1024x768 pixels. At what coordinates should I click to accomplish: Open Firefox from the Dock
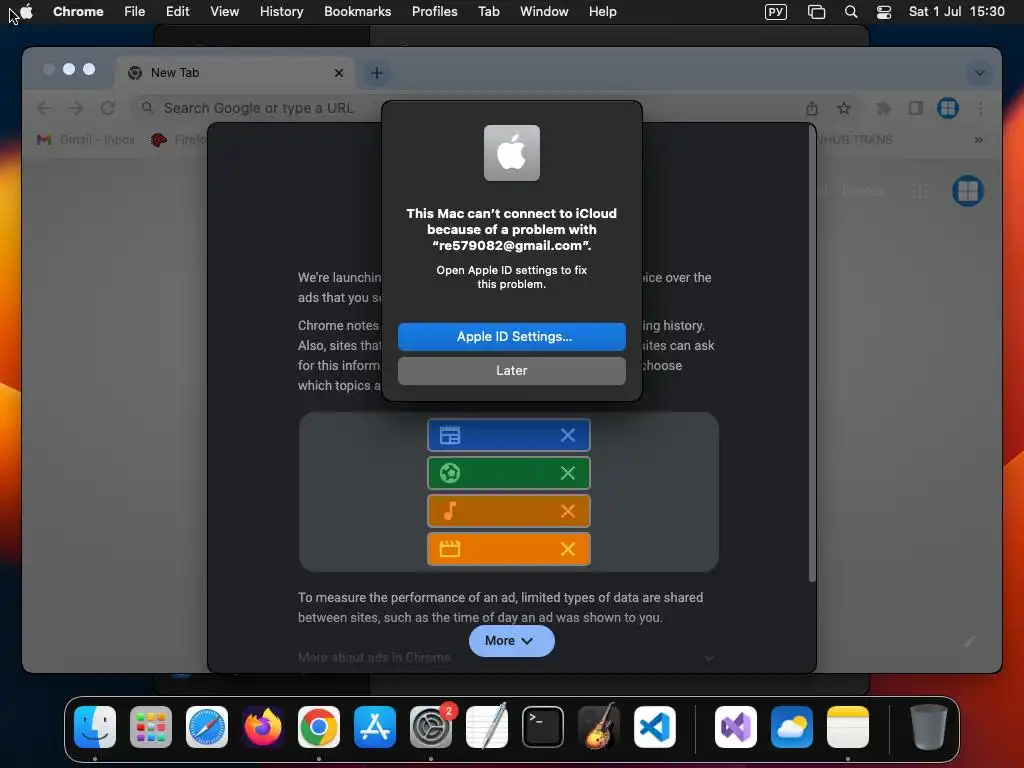pyautogui.click(x=263, y=727)
